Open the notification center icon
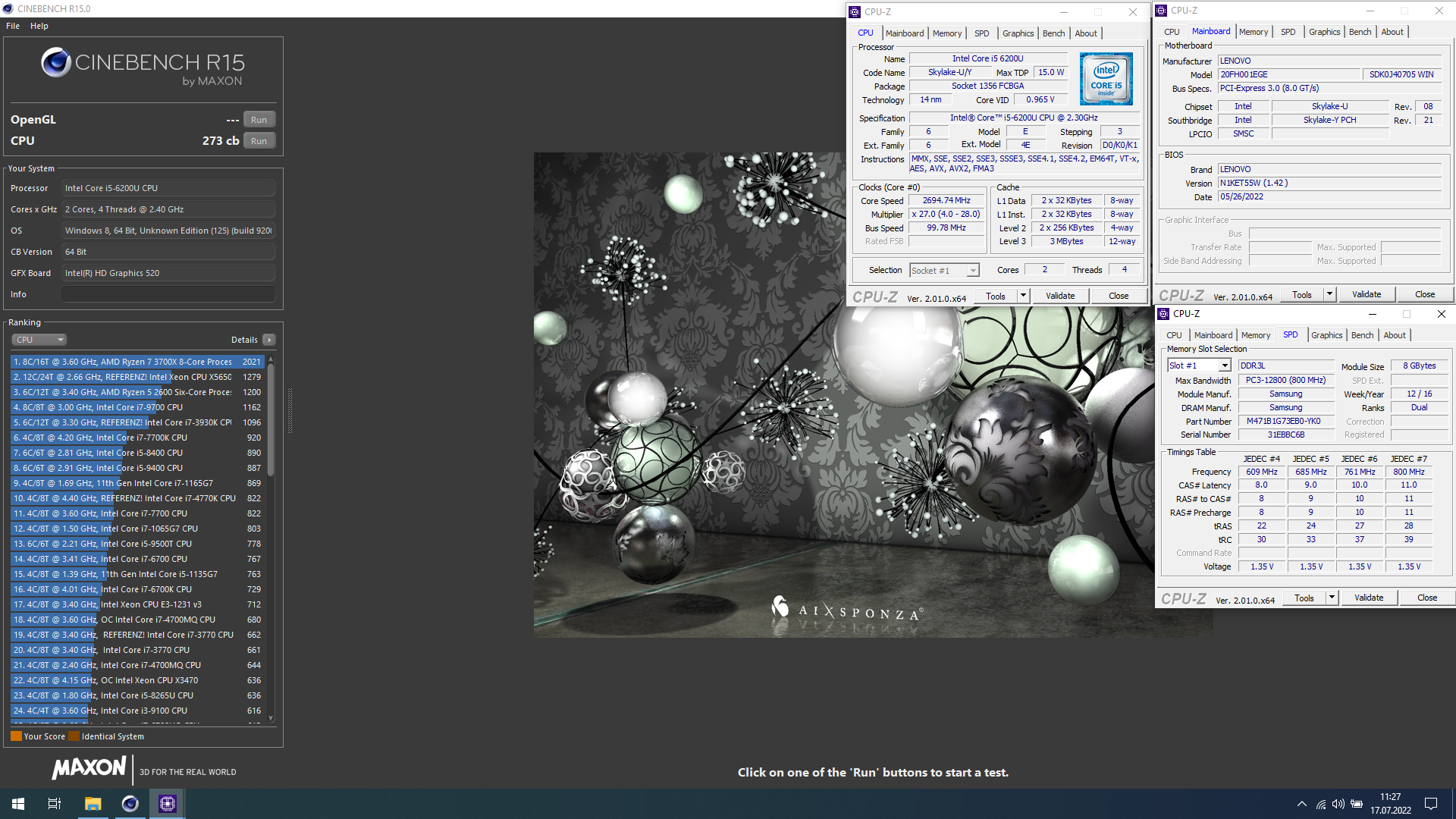Viewport: 1456px width, 819px height. pos(1431,804)
